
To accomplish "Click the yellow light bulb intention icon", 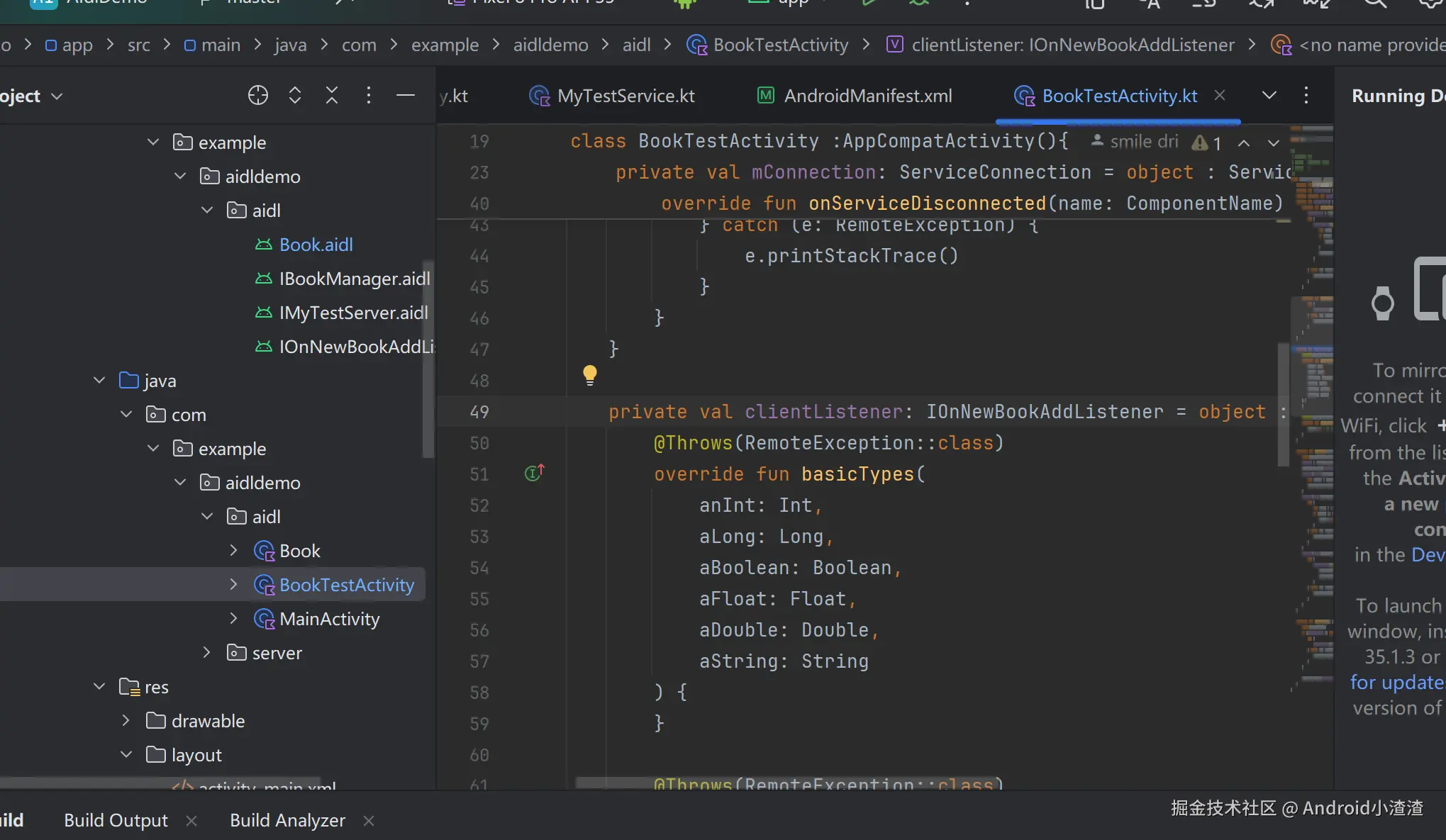I will [589, 374].
